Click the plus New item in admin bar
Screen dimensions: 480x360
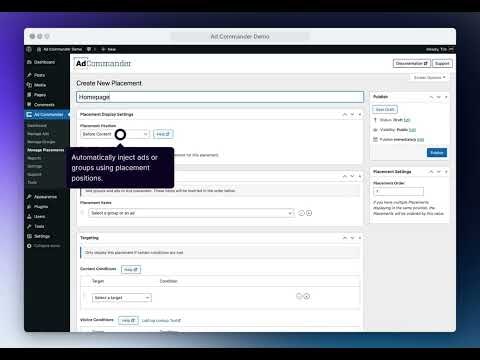pyautogui.click(x=109, y=49)
